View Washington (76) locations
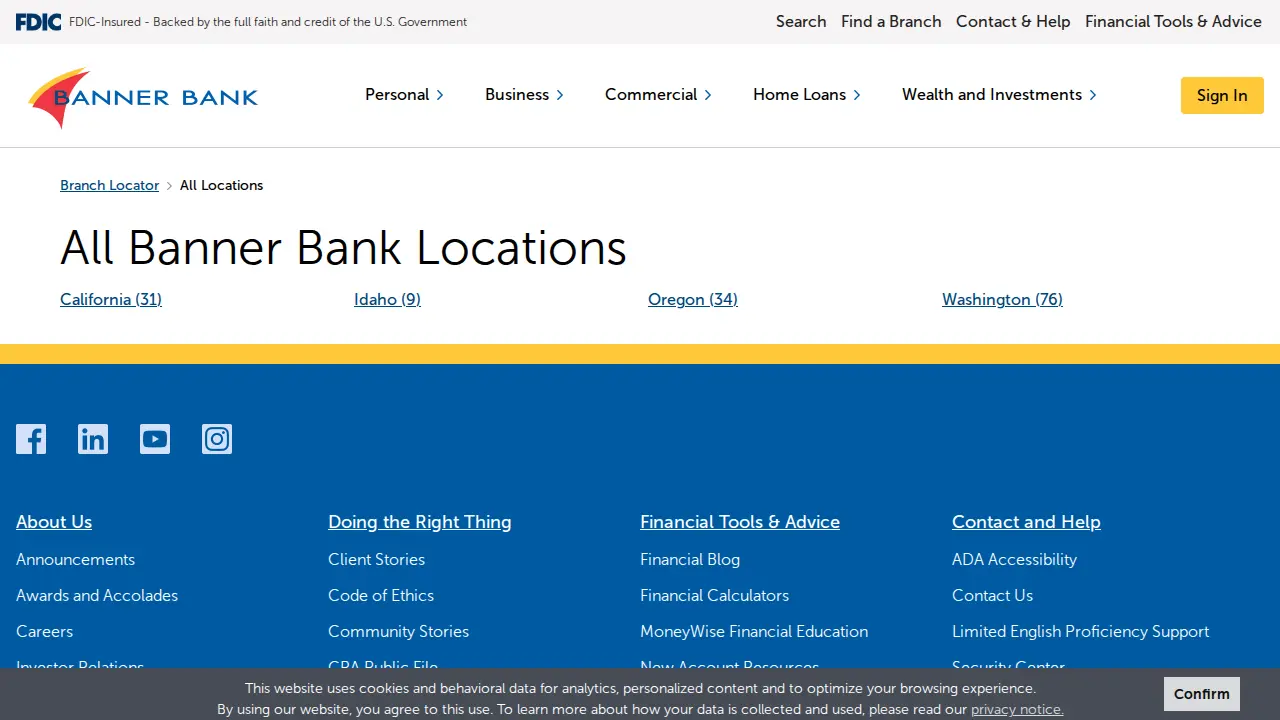Image resolution: width=1280 pixels, height=720 pixels. tap(1002, 300)
